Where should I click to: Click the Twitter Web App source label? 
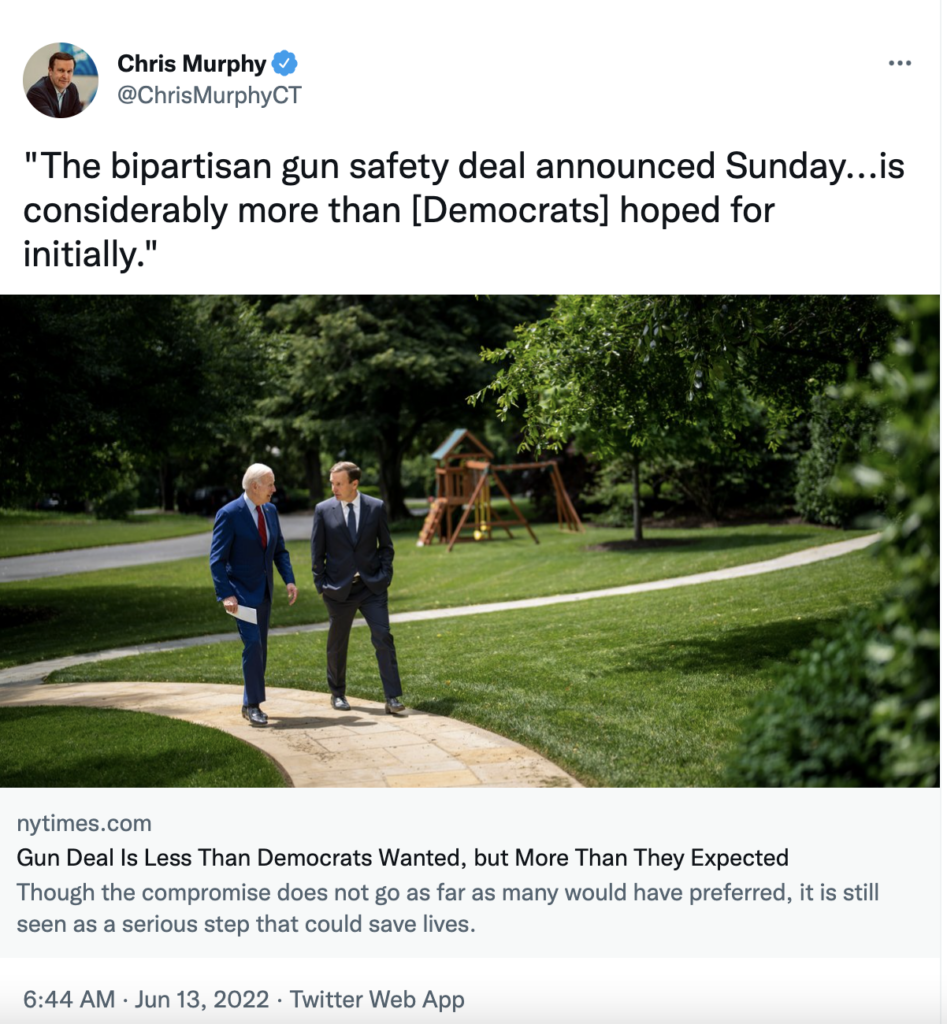[377, 999]
